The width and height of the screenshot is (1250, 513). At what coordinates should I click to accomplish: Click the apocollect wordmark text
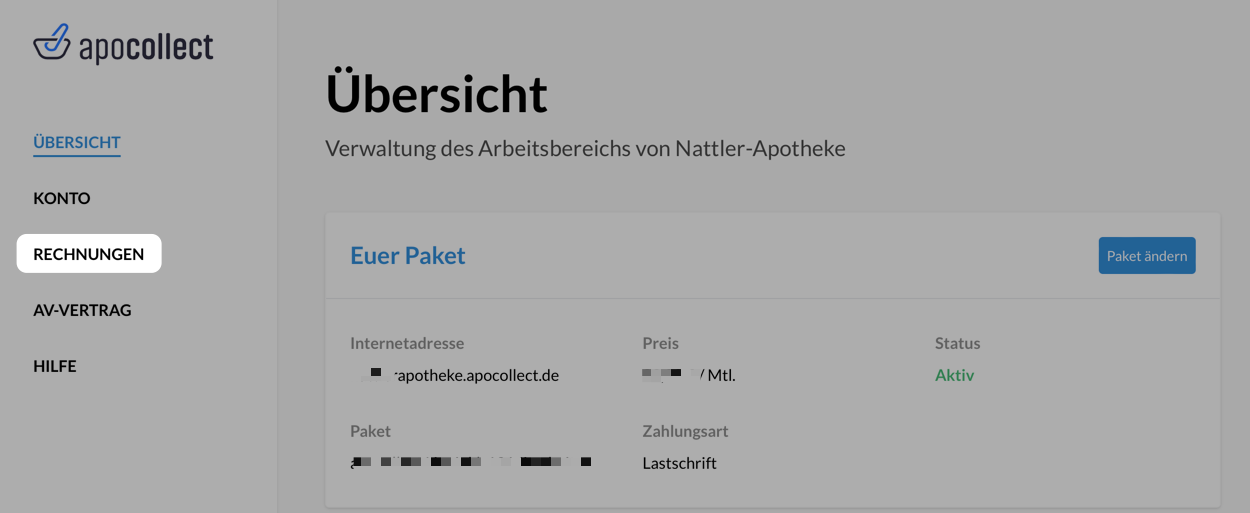(146, 47)
